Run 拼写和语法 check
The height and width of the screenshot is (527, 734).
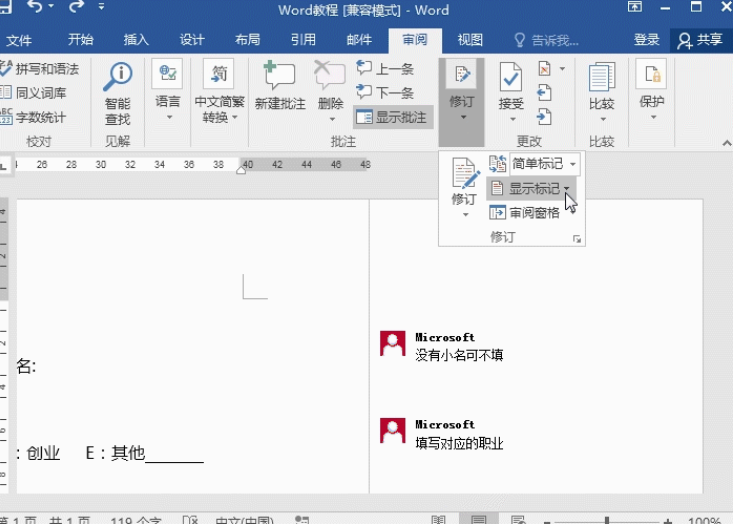pos(40,69)
